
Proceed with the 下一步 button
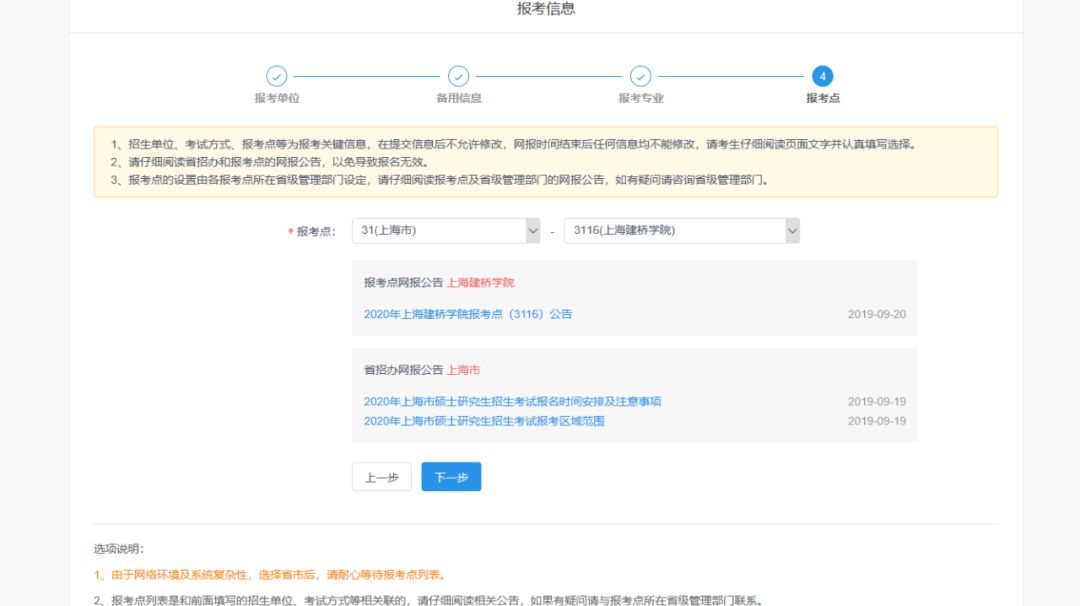coord(451,477)
